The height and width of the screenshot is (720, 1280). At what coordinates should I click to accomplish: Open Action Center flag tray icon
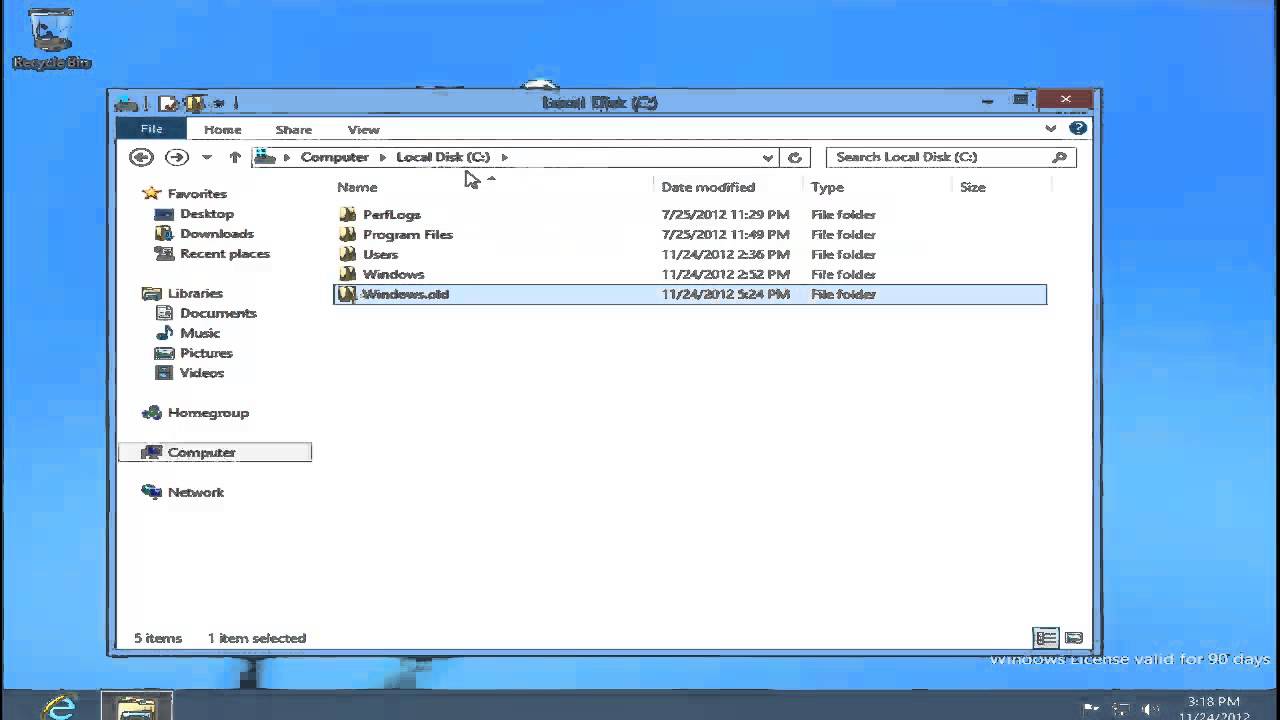point(1091,708)
